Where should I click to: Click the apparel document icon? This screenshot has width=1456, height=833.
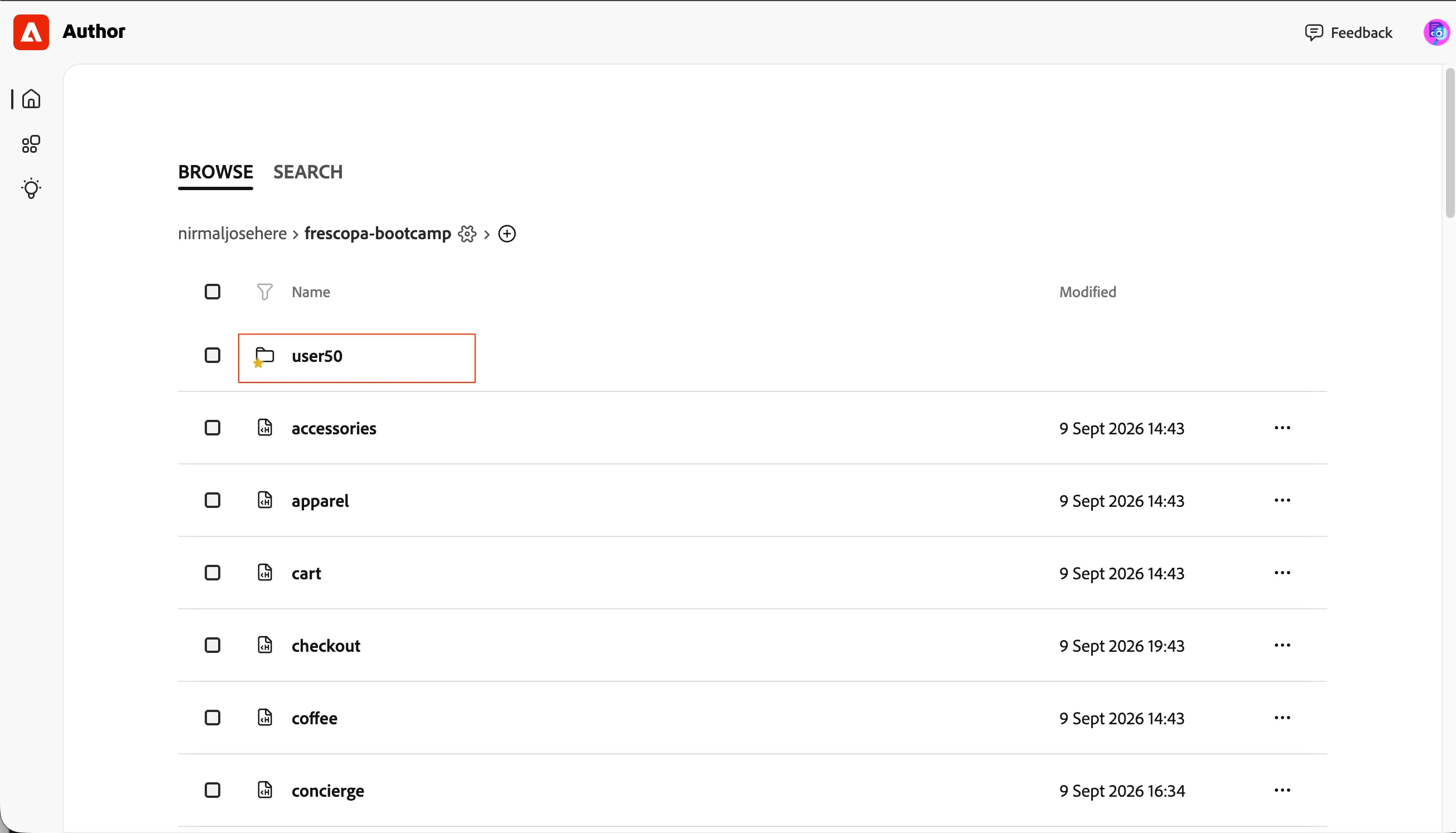click(264, 500)
